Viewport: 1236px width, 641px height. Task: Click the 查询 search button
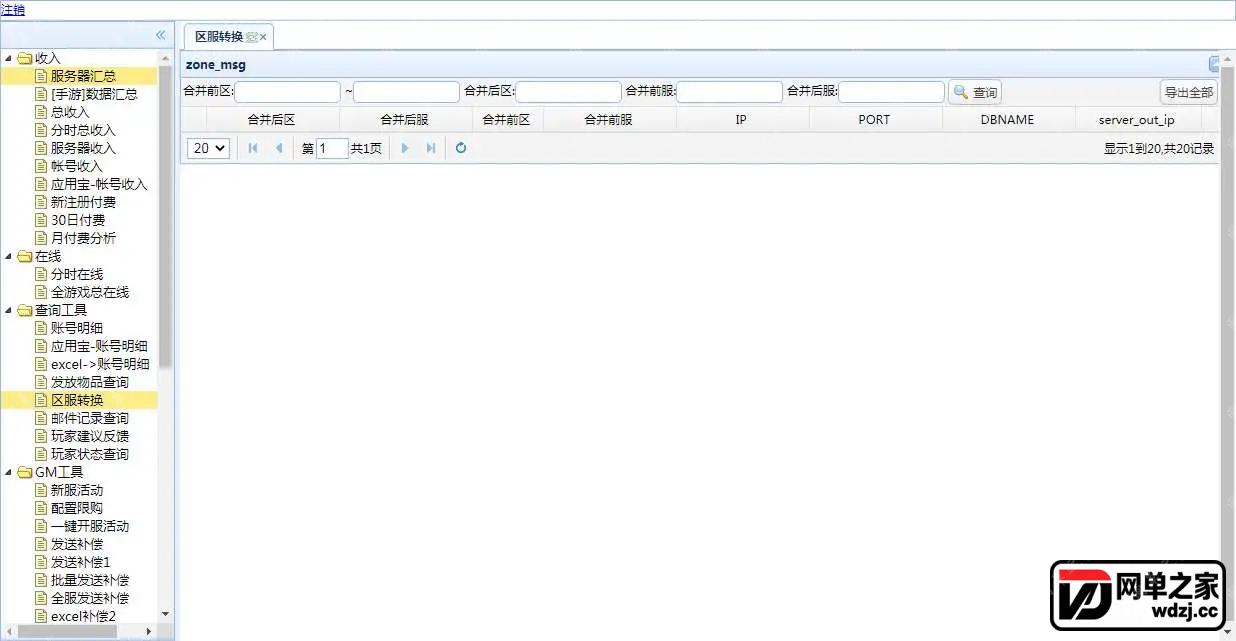tap(975, 92)
